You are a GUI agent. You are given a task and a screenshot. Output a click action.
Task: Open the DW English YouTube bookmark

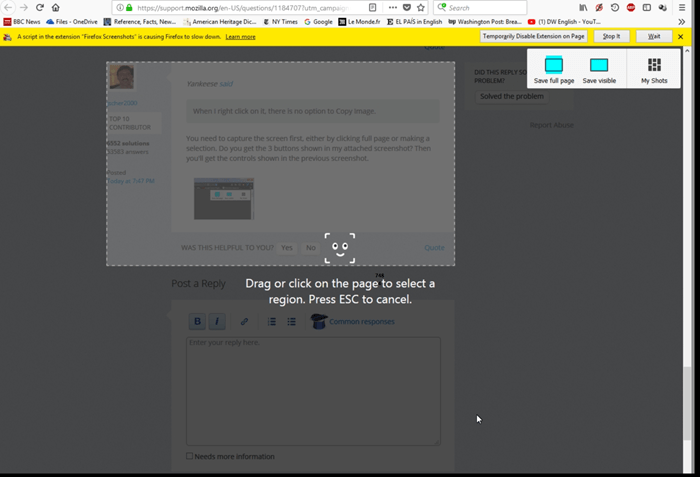coord(564,21)
